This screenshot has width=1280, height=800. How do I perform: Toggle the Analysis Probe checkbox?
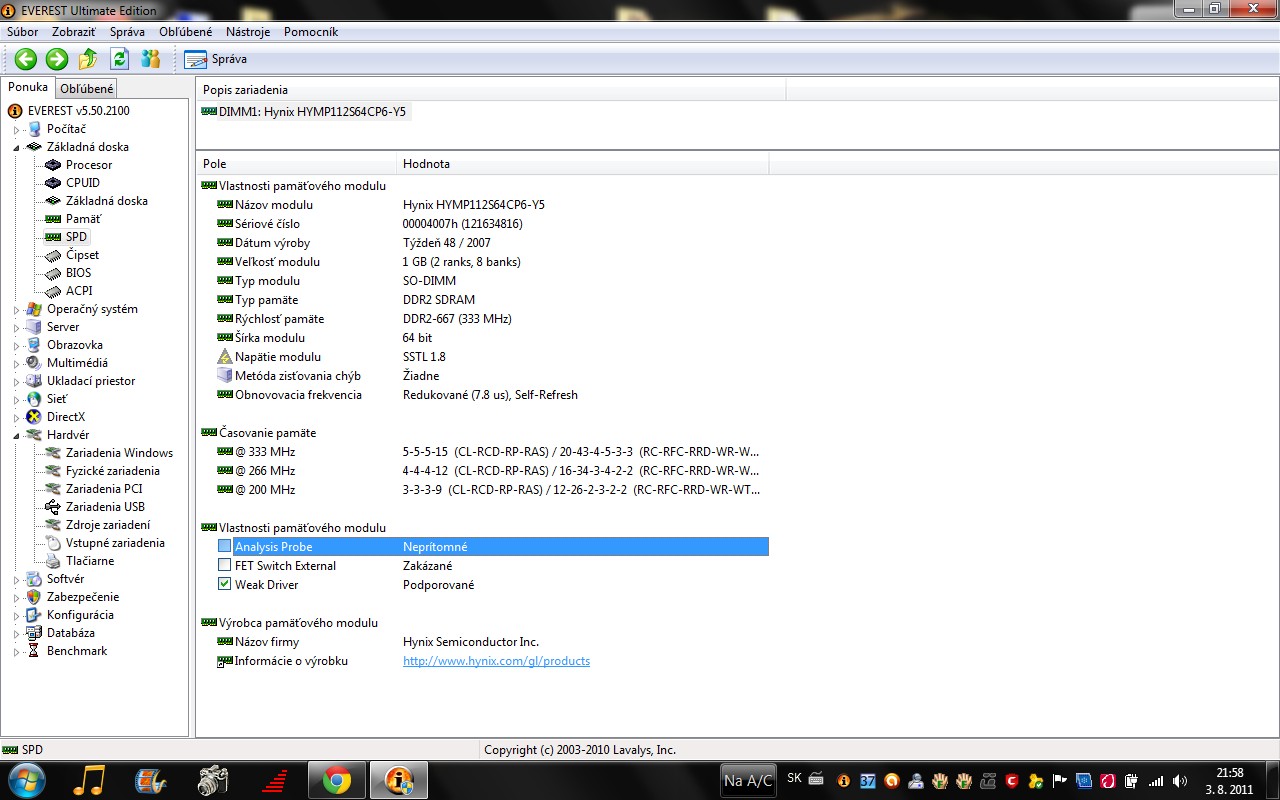(x=224, y=547)
